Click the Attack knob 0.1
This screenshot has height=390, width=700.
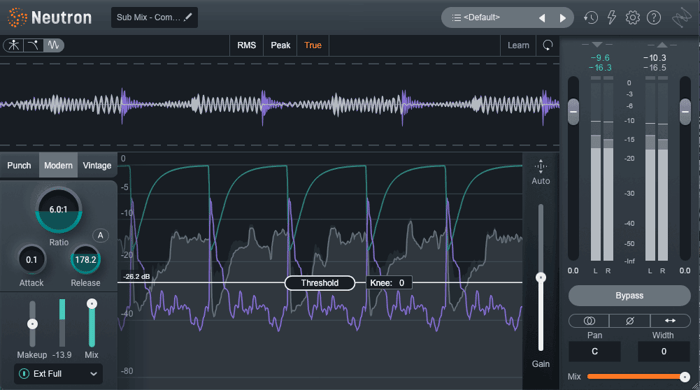(x=31, y=260)
